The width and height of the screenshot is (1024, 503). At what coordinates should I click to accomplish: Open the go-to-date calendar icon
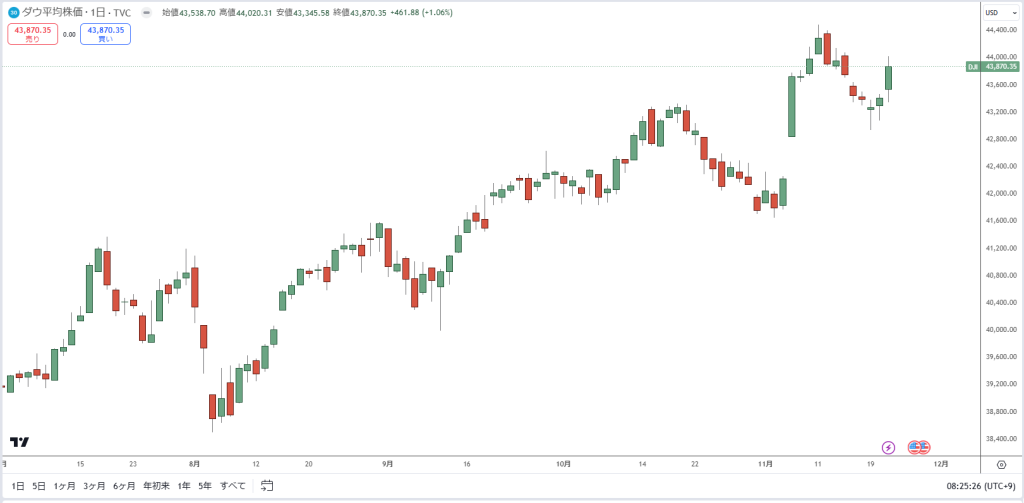click(x=266, y=485)
